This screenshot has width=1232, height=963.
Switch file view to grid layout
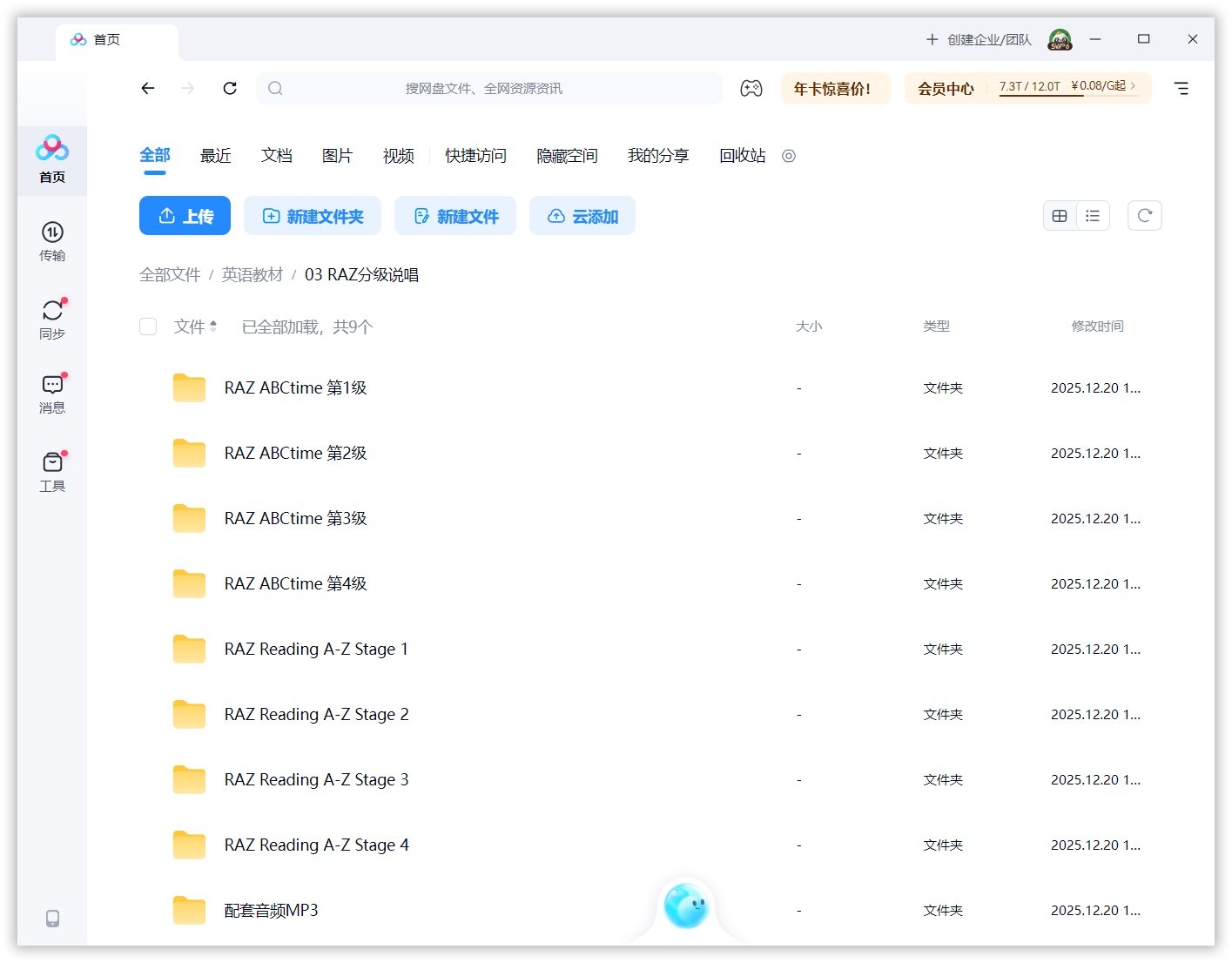pos(1060,215)
